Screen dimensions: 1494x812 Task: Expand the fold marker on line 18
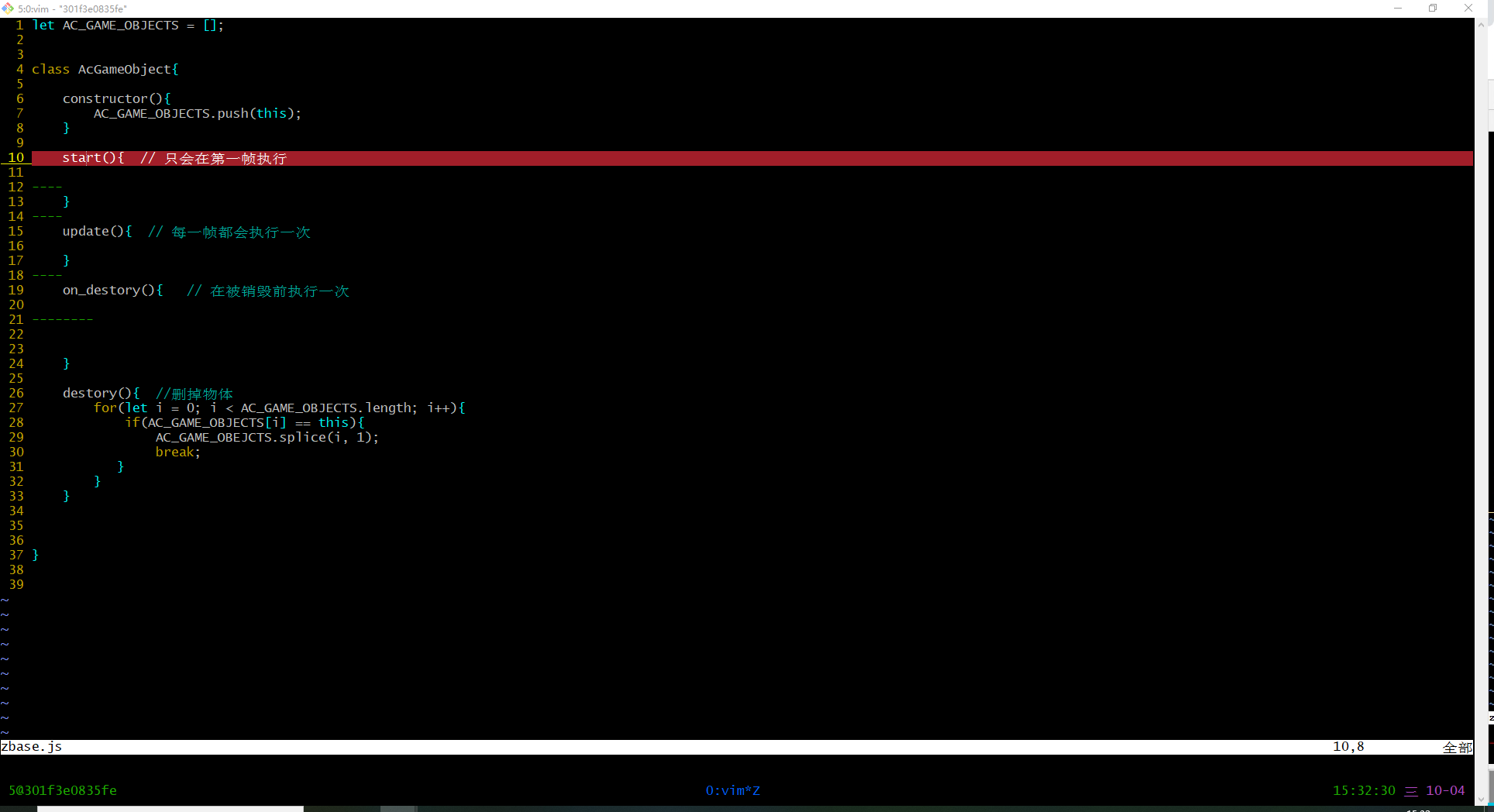click(x=46, y=276)
